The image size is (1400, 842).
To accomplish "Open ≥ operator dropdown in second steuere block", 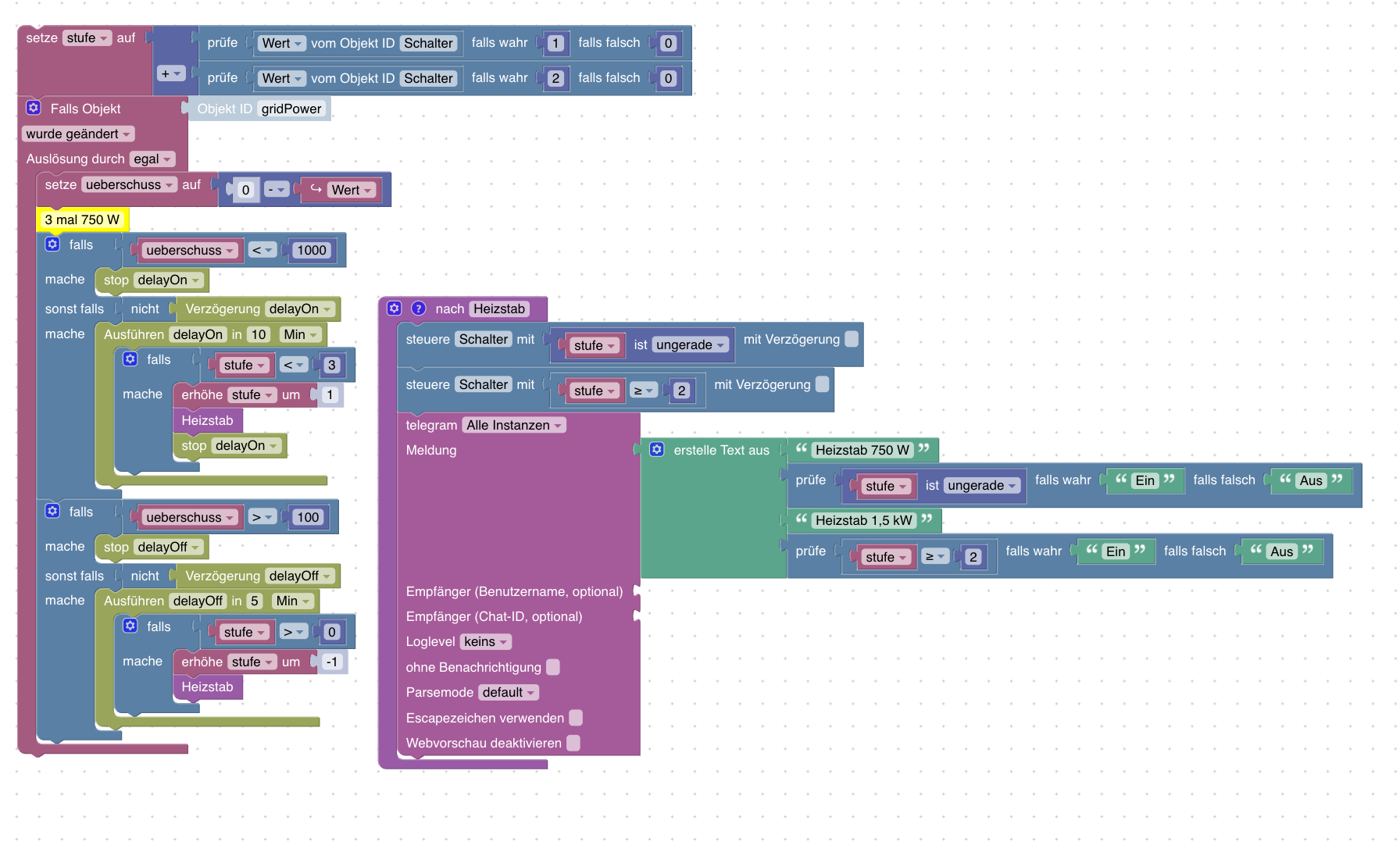I will tap(644, 391).
